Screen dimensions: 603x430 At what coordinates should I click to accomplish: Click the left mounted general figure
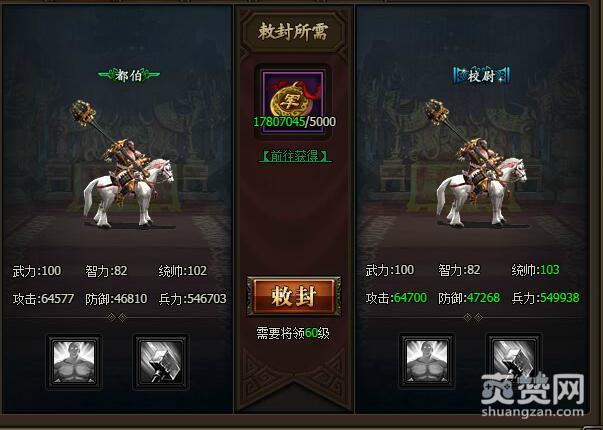pyautogui.click(x=123, y=165)
